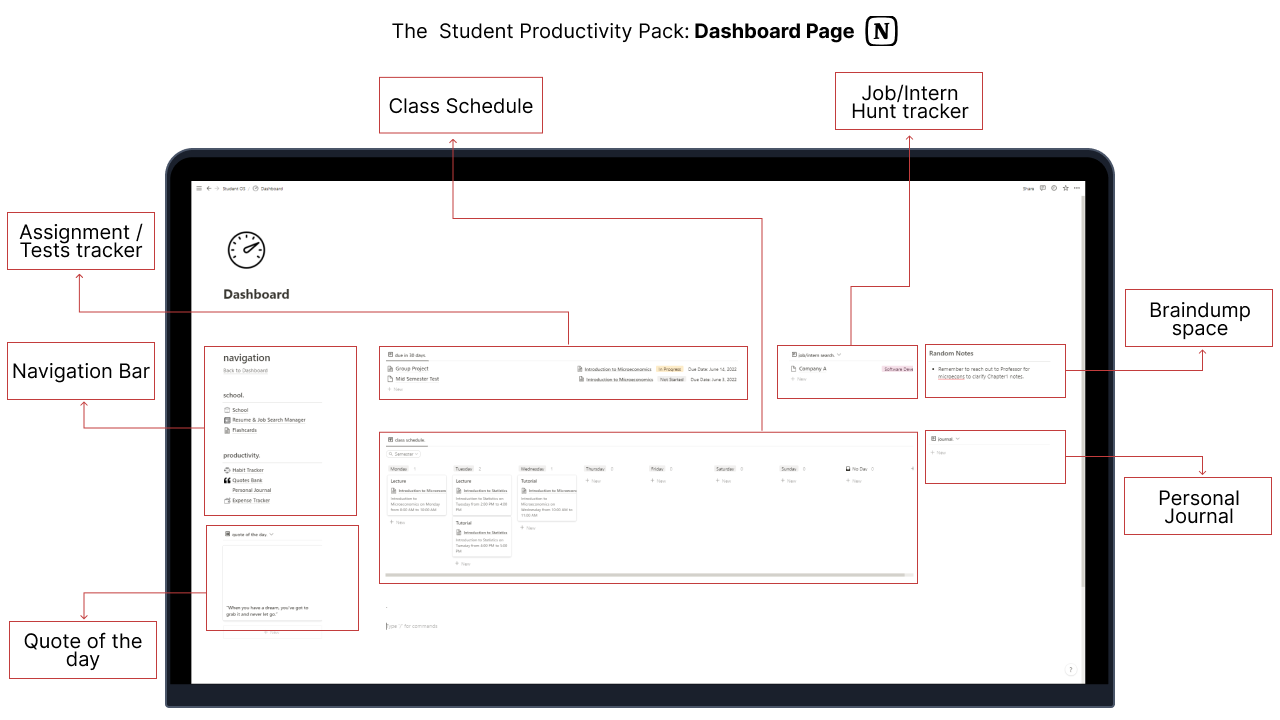Click the empty block reading Type / for commands

413,626
